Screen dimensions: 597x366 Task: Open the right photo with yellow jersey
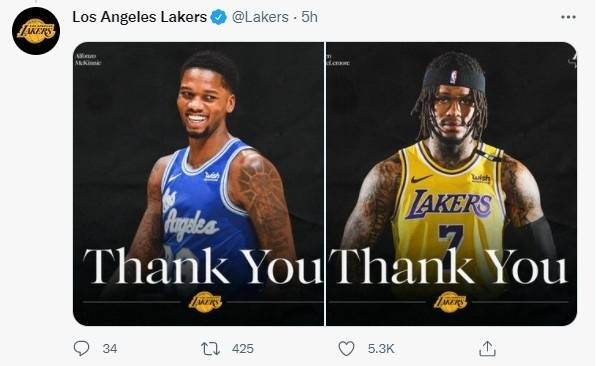452,184
